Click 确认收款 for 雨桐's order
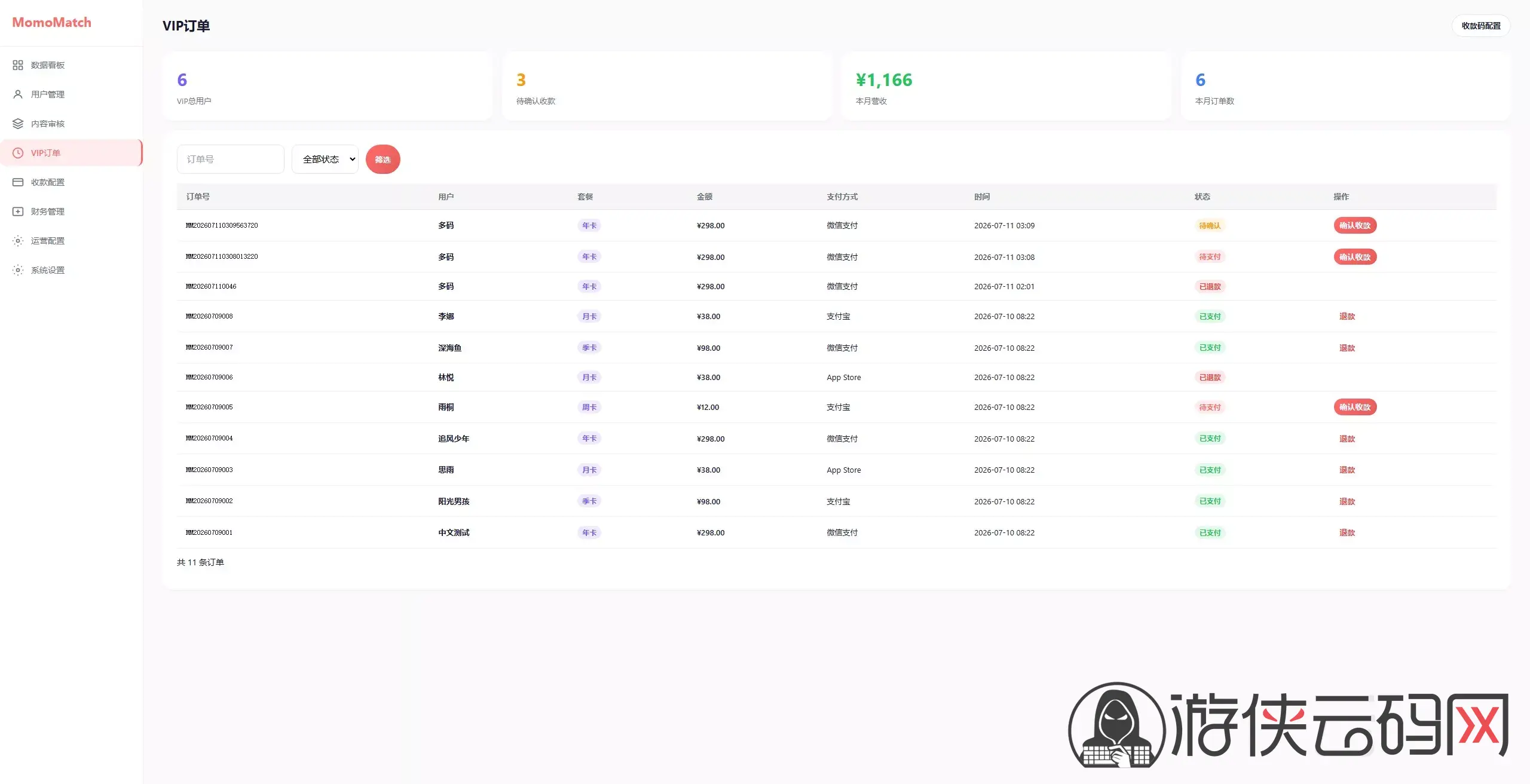Image resolution: width=1530 pixels, height=784 pixels. [1355, 407]
